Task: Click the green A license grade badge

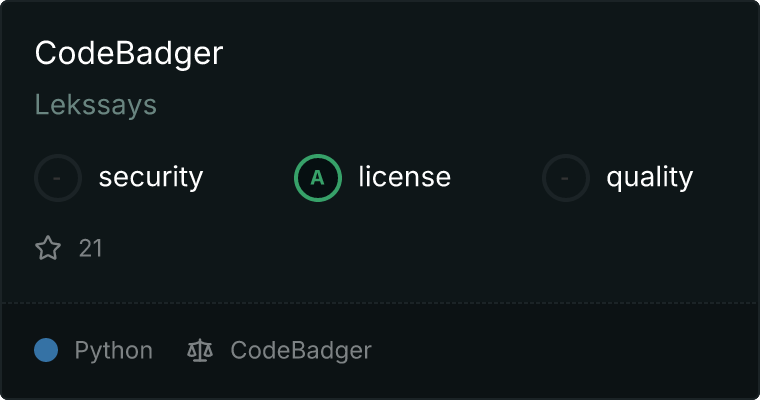Action: point(318,178)
